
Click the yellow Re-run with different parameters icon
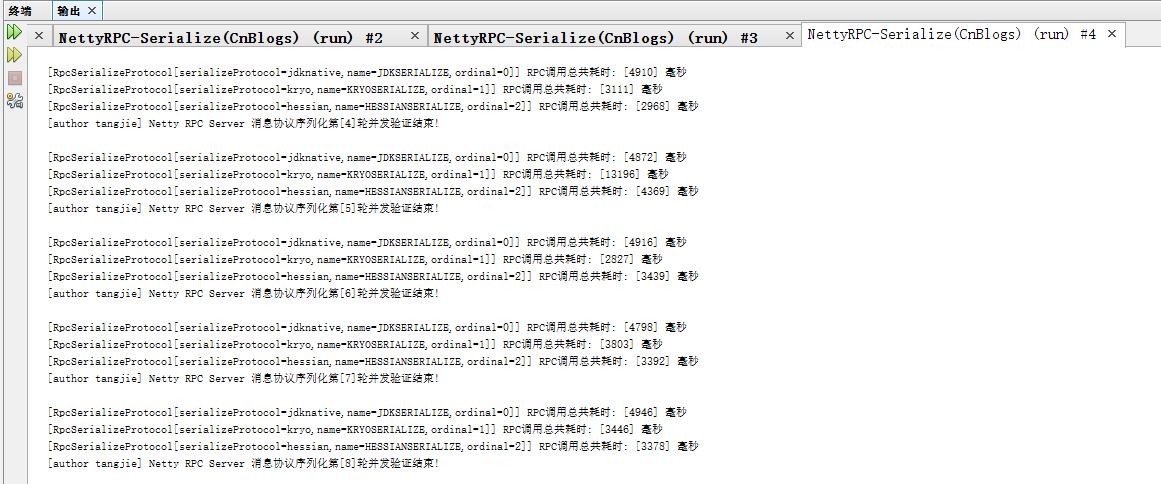click(14, 55)
